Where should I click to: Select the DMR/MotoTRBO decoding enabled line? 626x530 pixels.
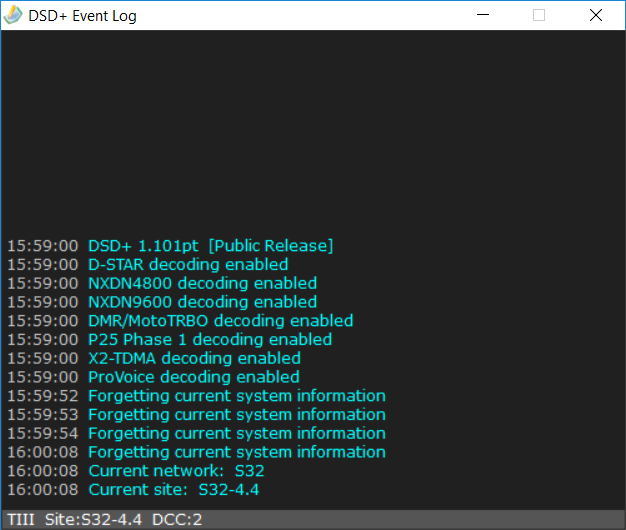pyautogui.click(x=180, y=321)
